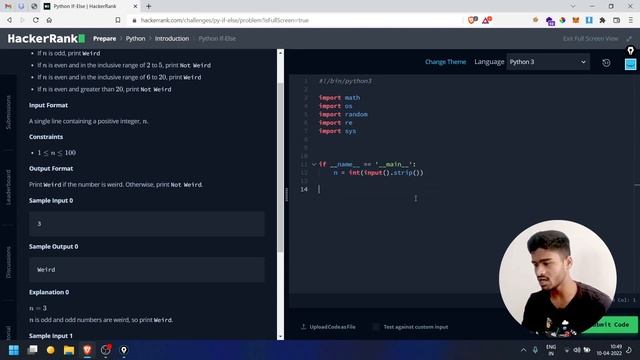Click the Brave Shields lion icon

point(472,20)
